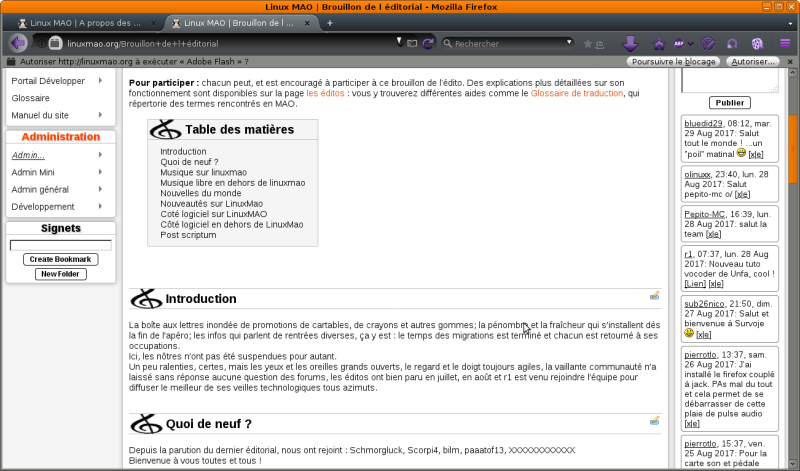The image size is (800, 471).
Task: Expand the 'Admin Mini' submenu arrow
Action: (101, 172)
